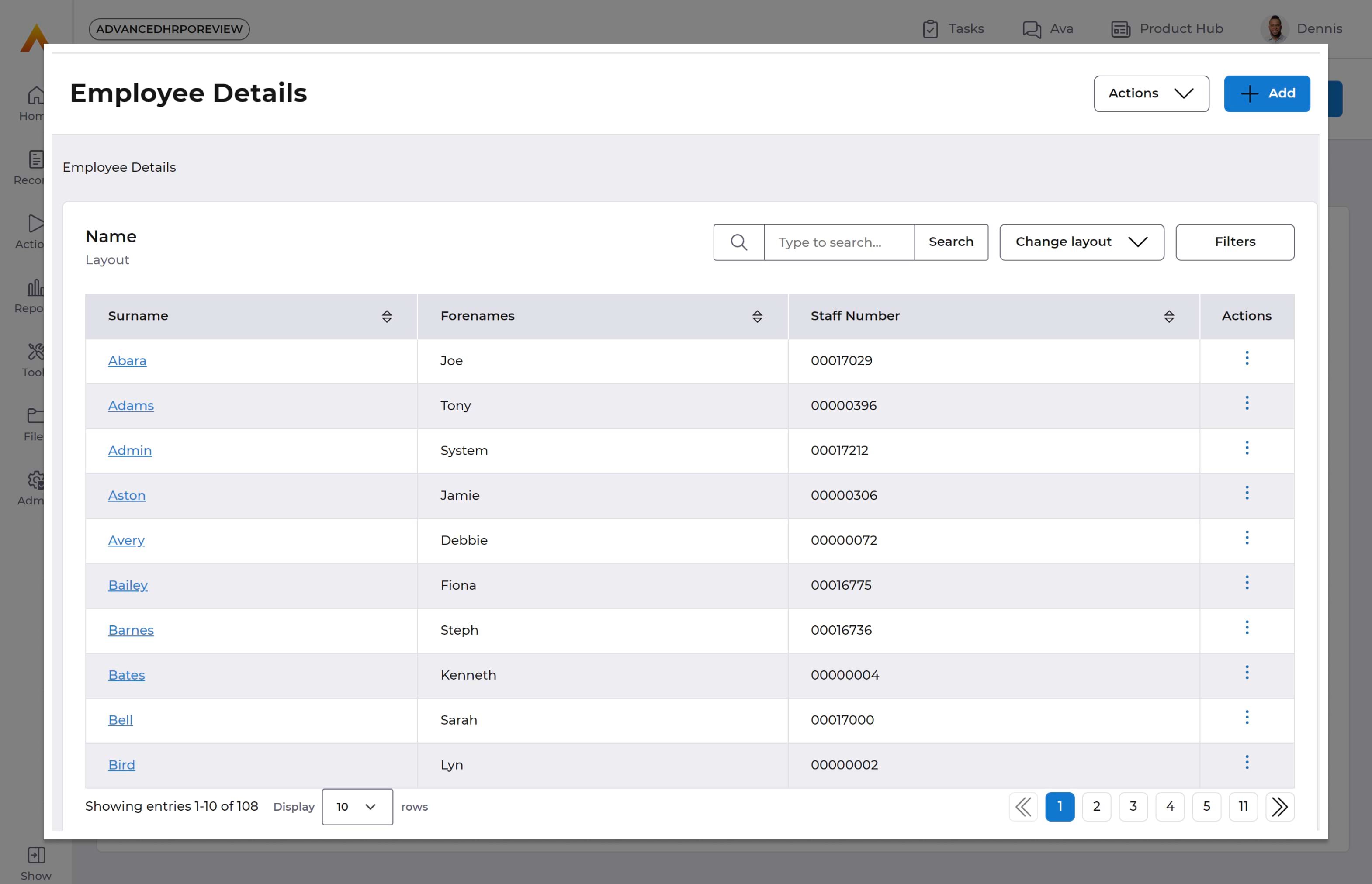
Task: Click the Show sidebar expand icon
Action: pos(36,855)
